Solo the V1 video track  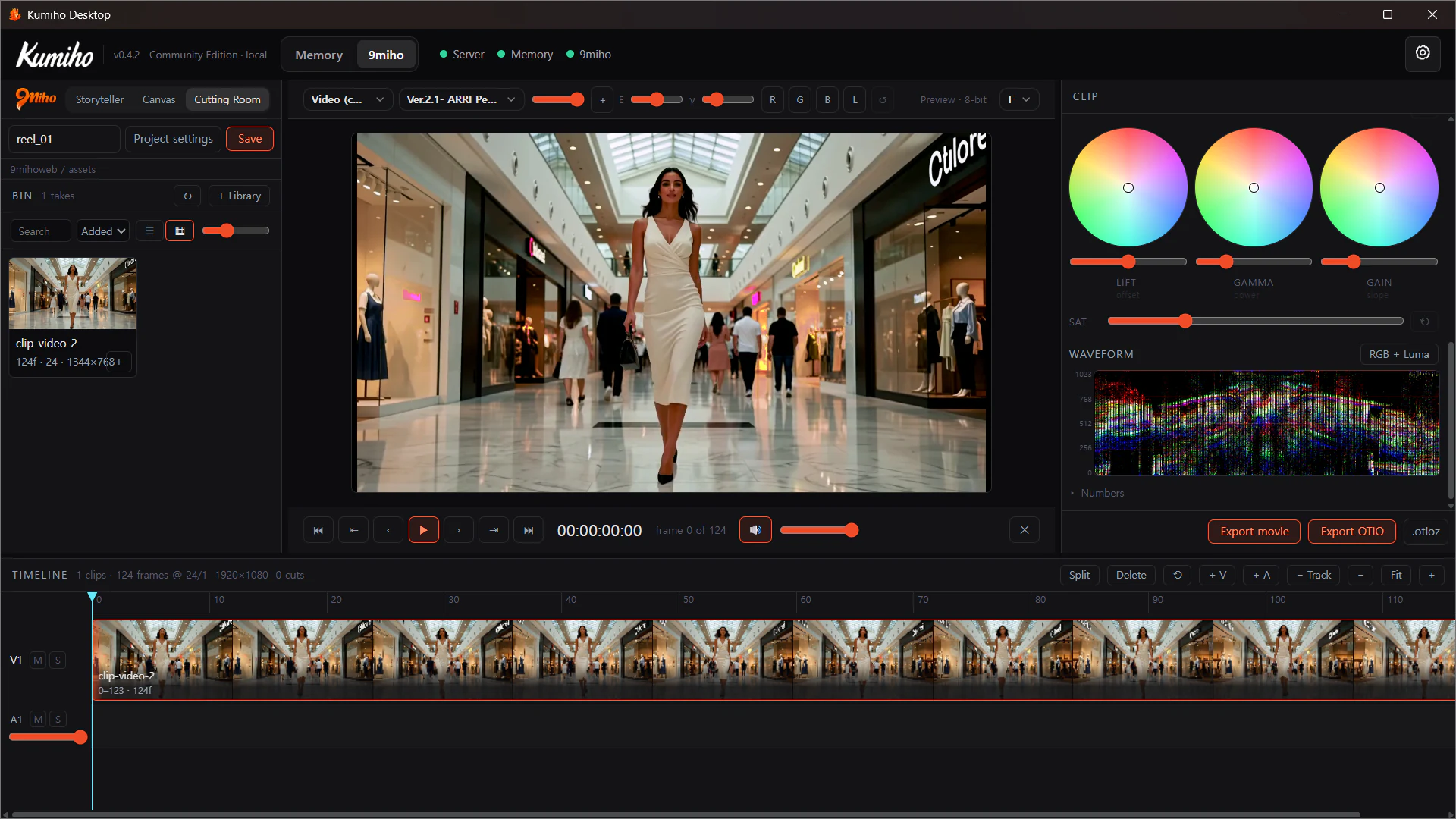pyautogui.click(x=58, y=660)
